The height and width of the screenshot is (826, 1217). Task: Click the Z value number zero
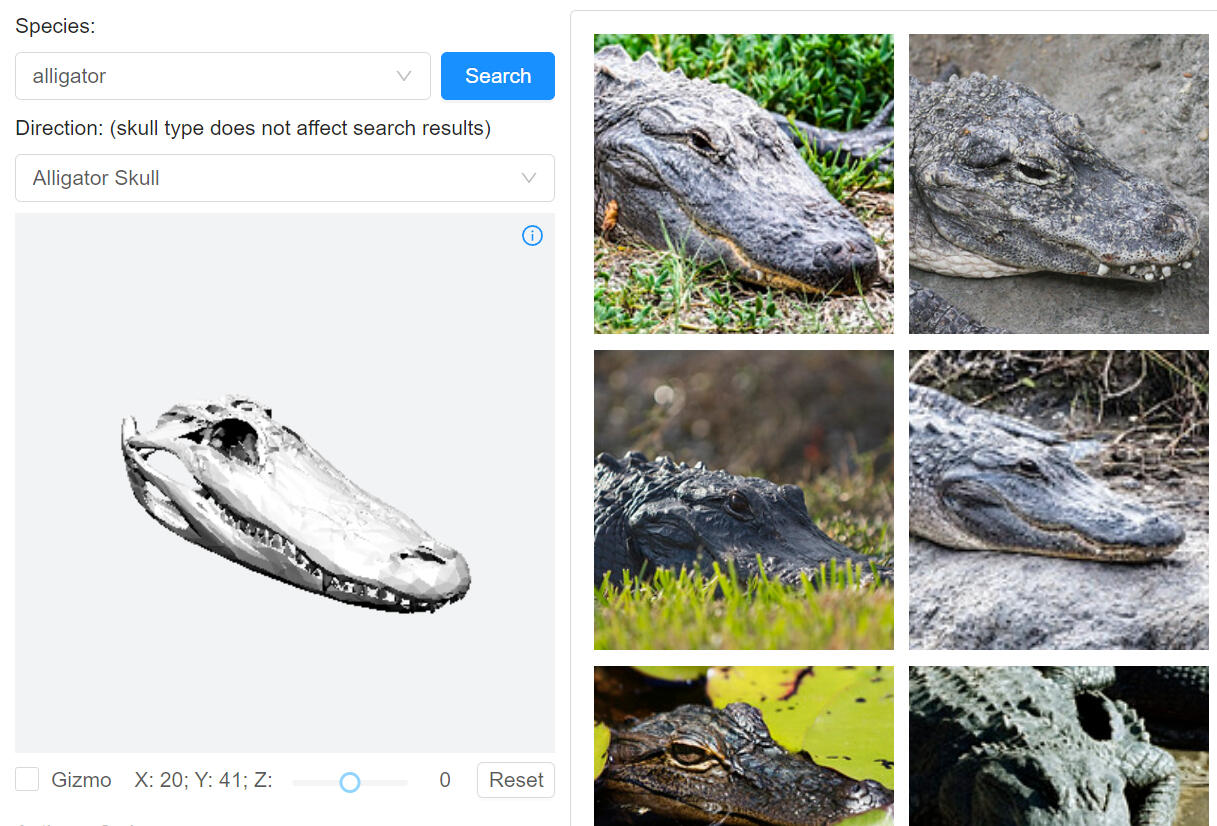pyautogui.click(x=445, y=780)
